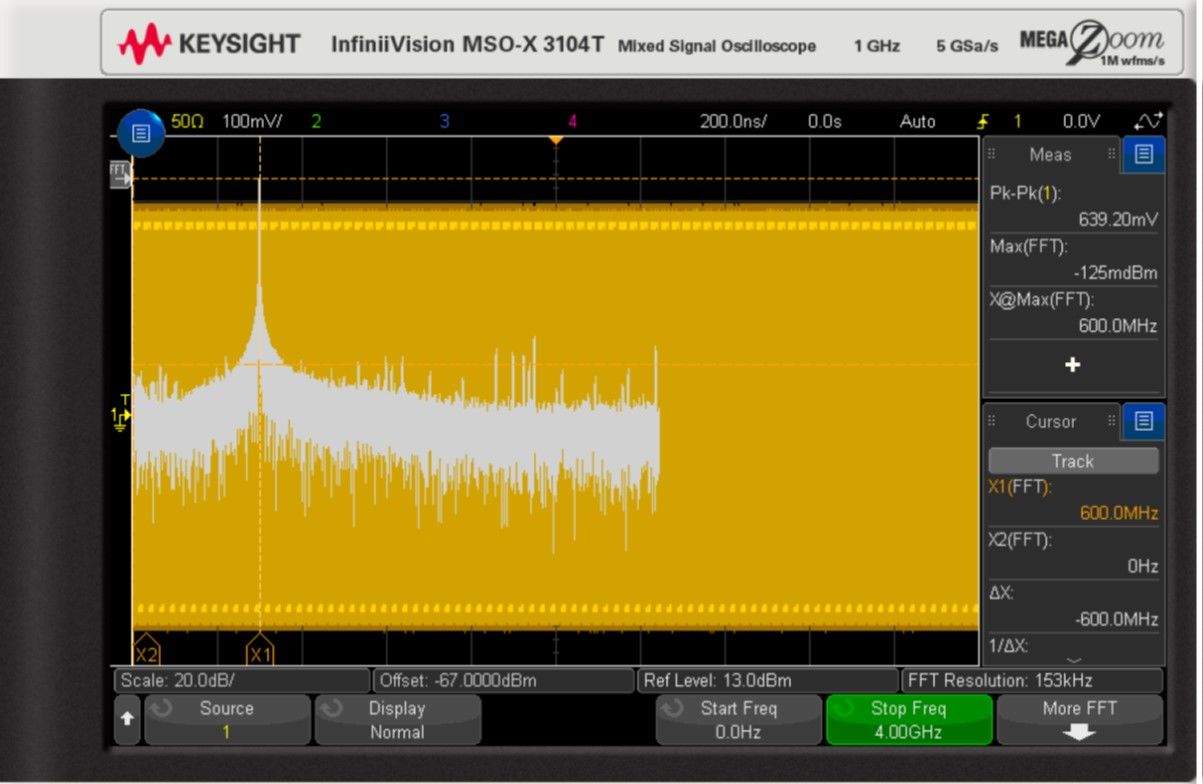Screen dimensions: 1203x784
Task: Expand the More FFT menu
Action: click(x=1079, y=720)
